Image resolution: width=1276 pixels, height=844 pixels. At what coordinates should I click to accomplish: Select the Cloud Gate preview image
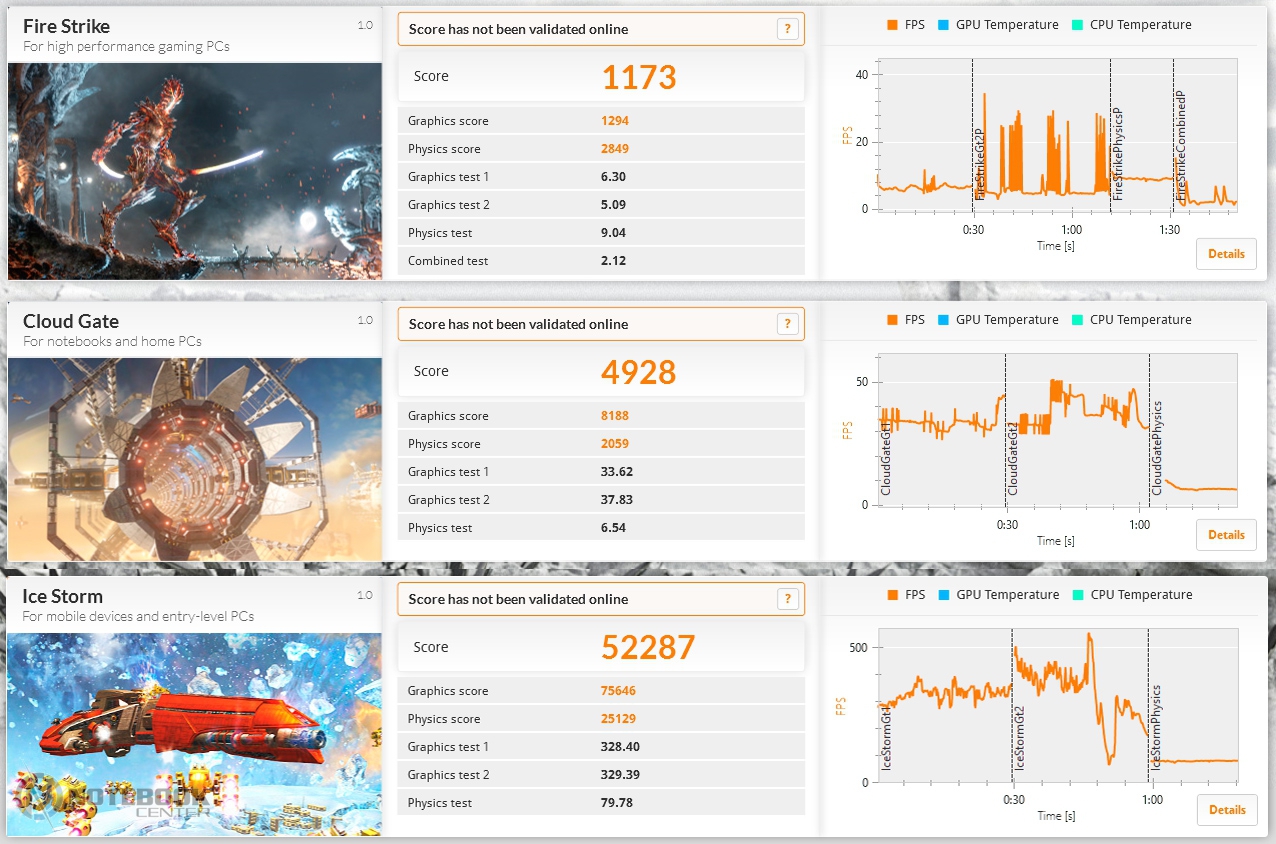pyautogui.click(x=195, y=459)
